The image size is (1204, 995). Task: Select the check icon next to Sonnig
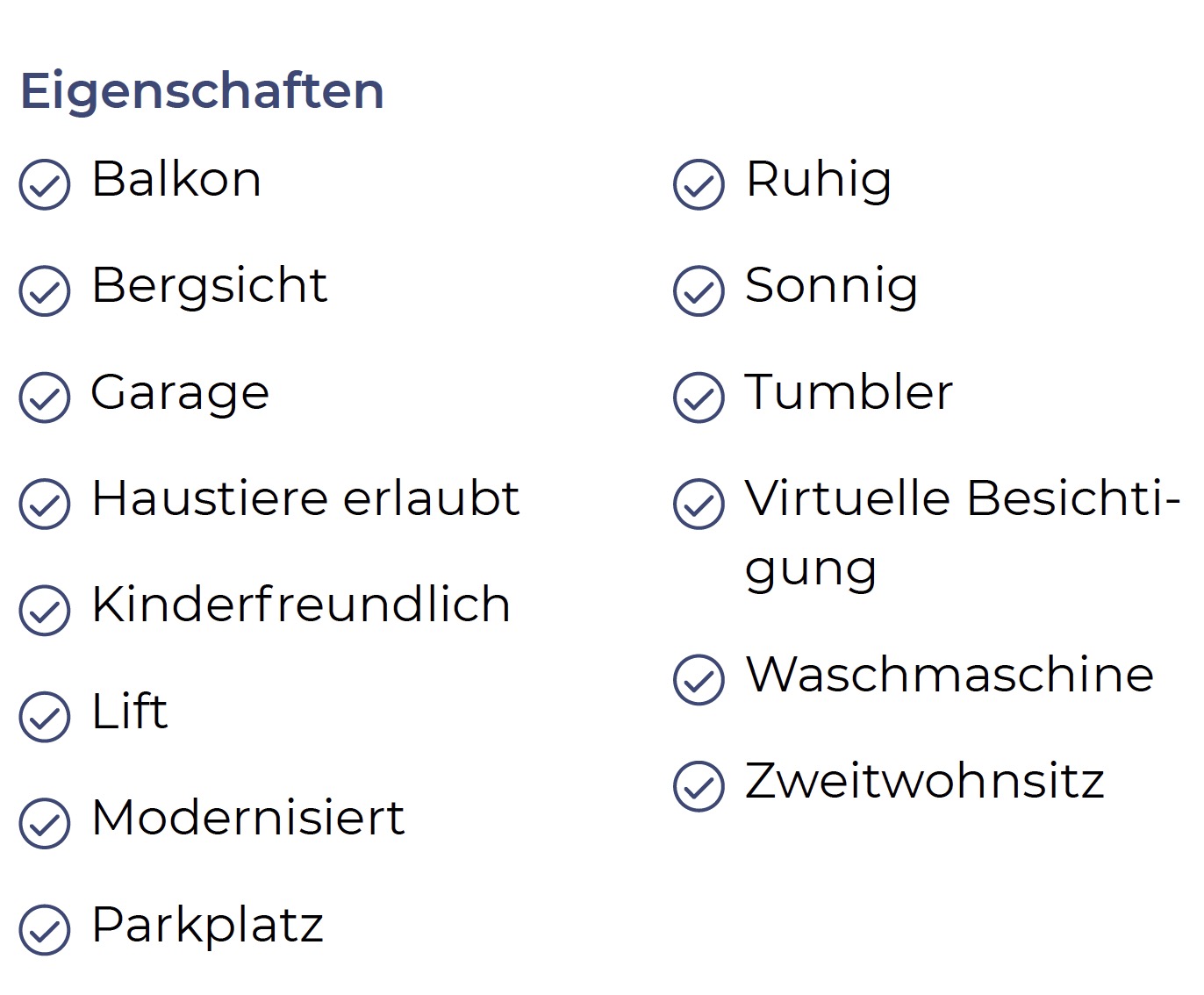click(699, 291)
